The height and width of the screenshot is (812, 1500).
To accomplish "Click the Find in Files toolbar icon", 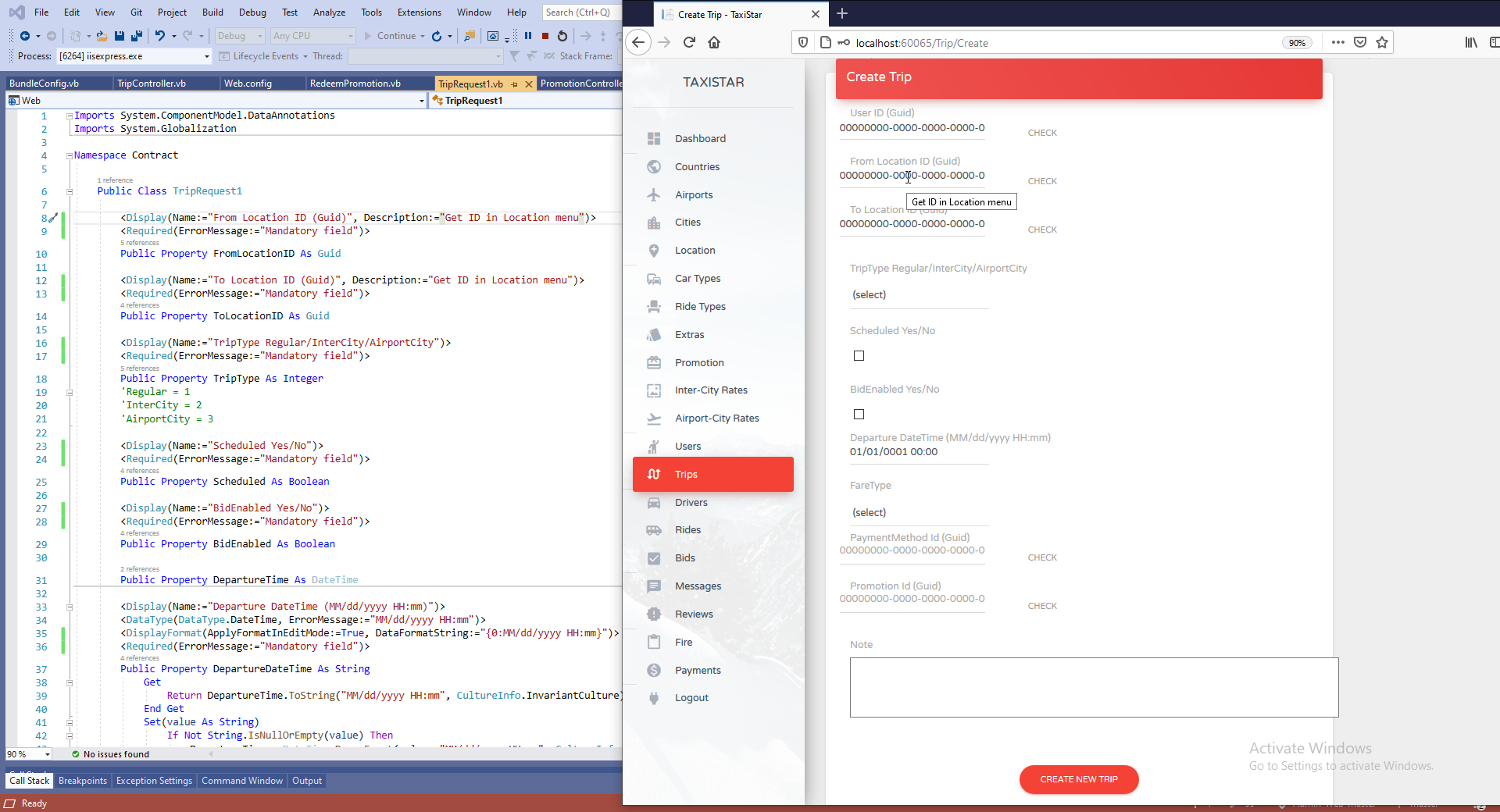I will (x=470, y=36).
